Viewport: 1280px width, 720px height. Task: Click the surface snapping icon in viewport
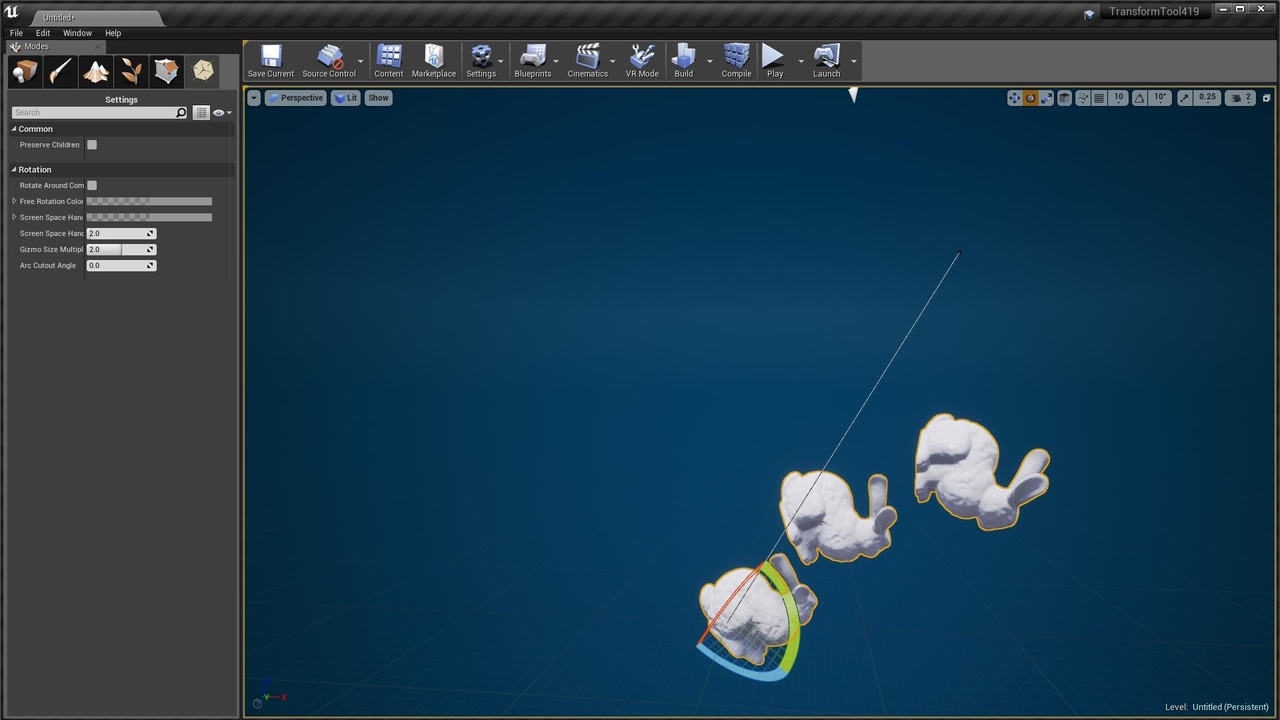point(1083,98)
